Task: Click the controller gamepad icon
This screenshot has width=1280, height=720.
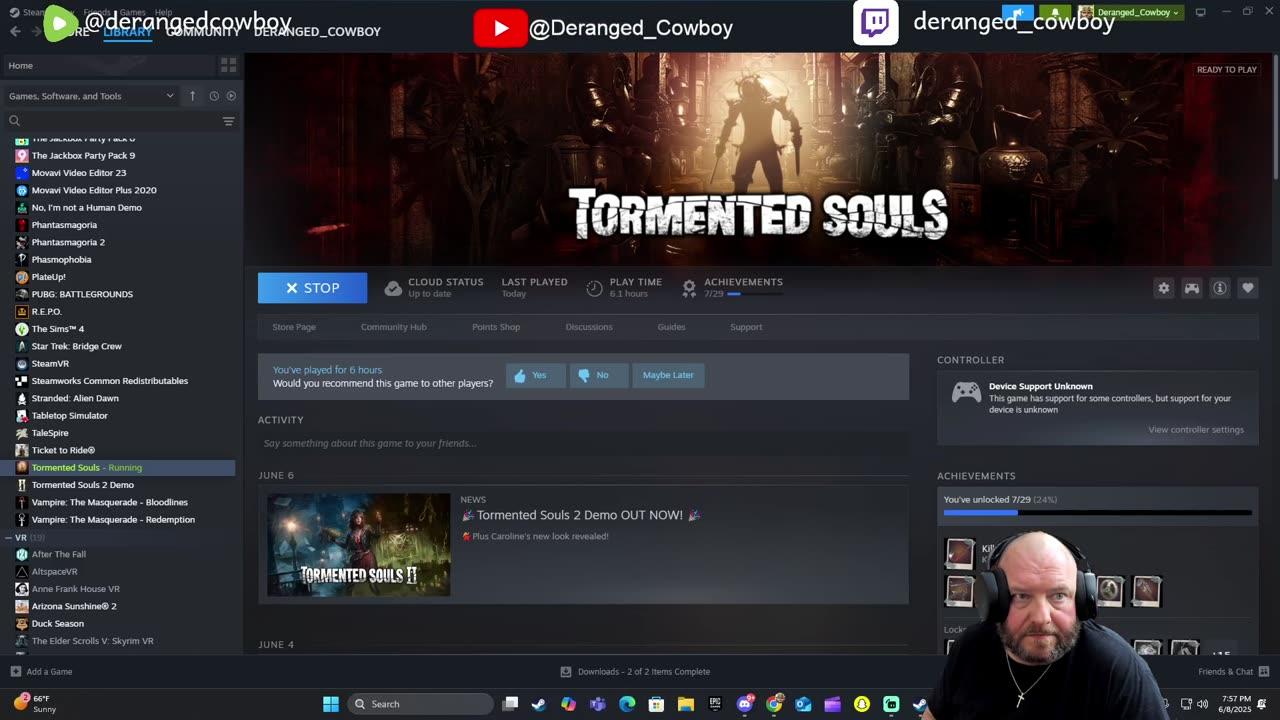Action: pos(966,392)
